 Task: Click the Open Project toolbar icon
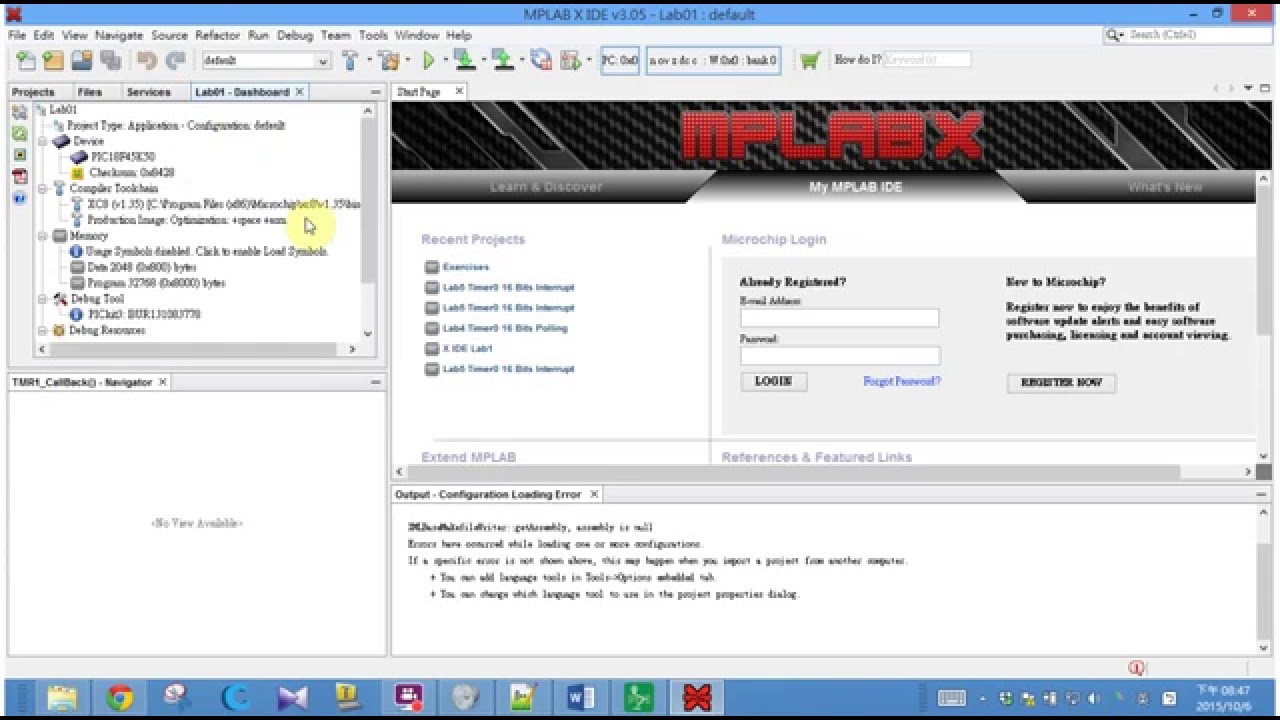pos(81,60)
